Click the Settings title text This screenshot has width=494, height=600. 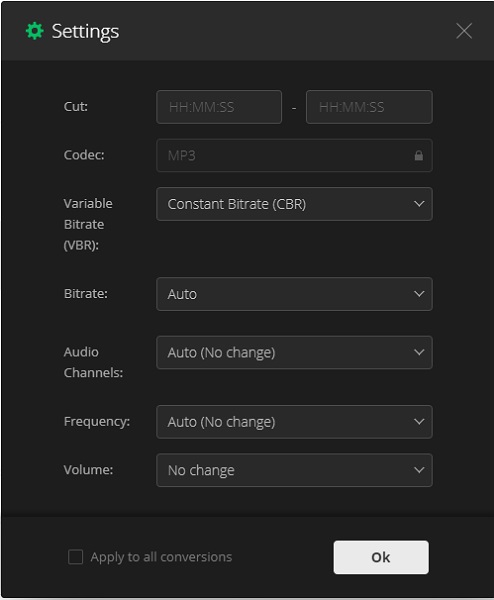point(85,31)
